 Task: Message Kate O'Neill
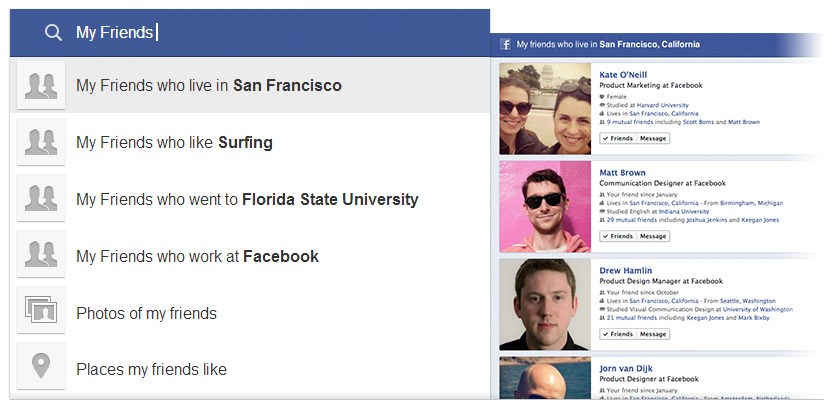click(x=653, y=139)
